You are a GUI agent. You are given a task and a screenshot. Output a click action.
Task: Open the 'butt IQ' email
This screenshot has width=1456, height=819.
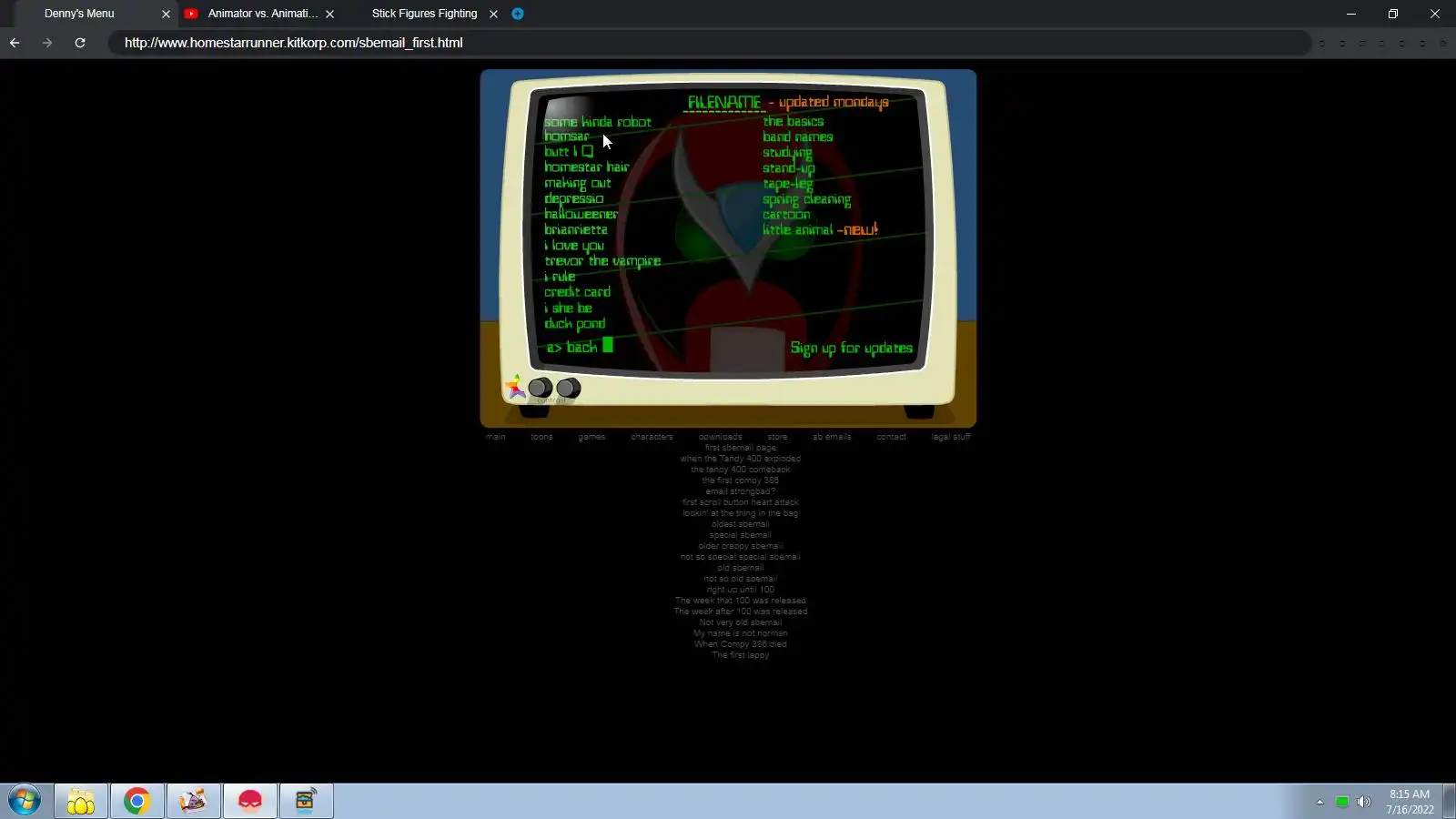pyautogui.click(x=569, y=152)
